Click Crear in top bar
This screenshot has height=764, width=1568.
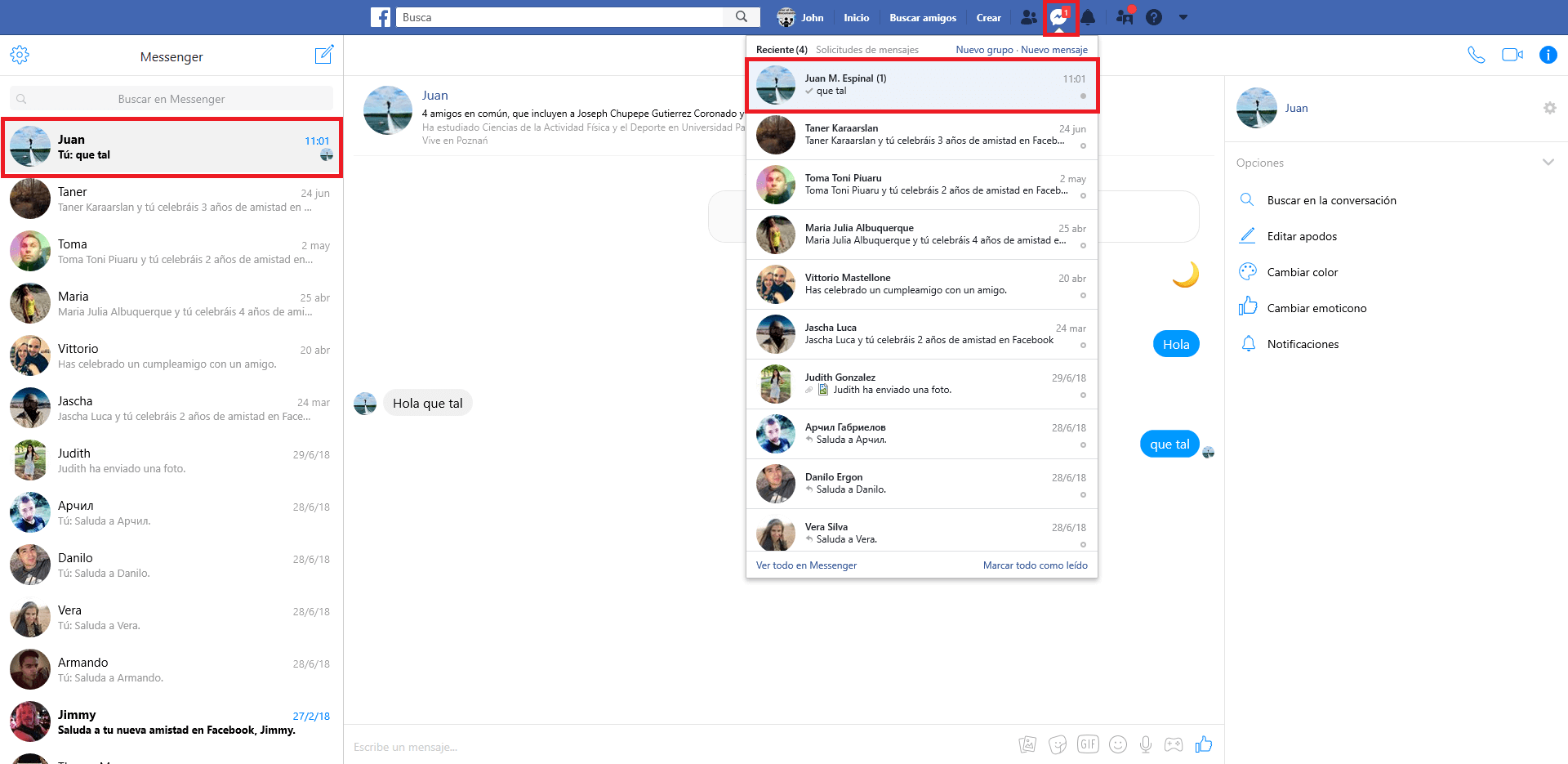pos(988,17)
